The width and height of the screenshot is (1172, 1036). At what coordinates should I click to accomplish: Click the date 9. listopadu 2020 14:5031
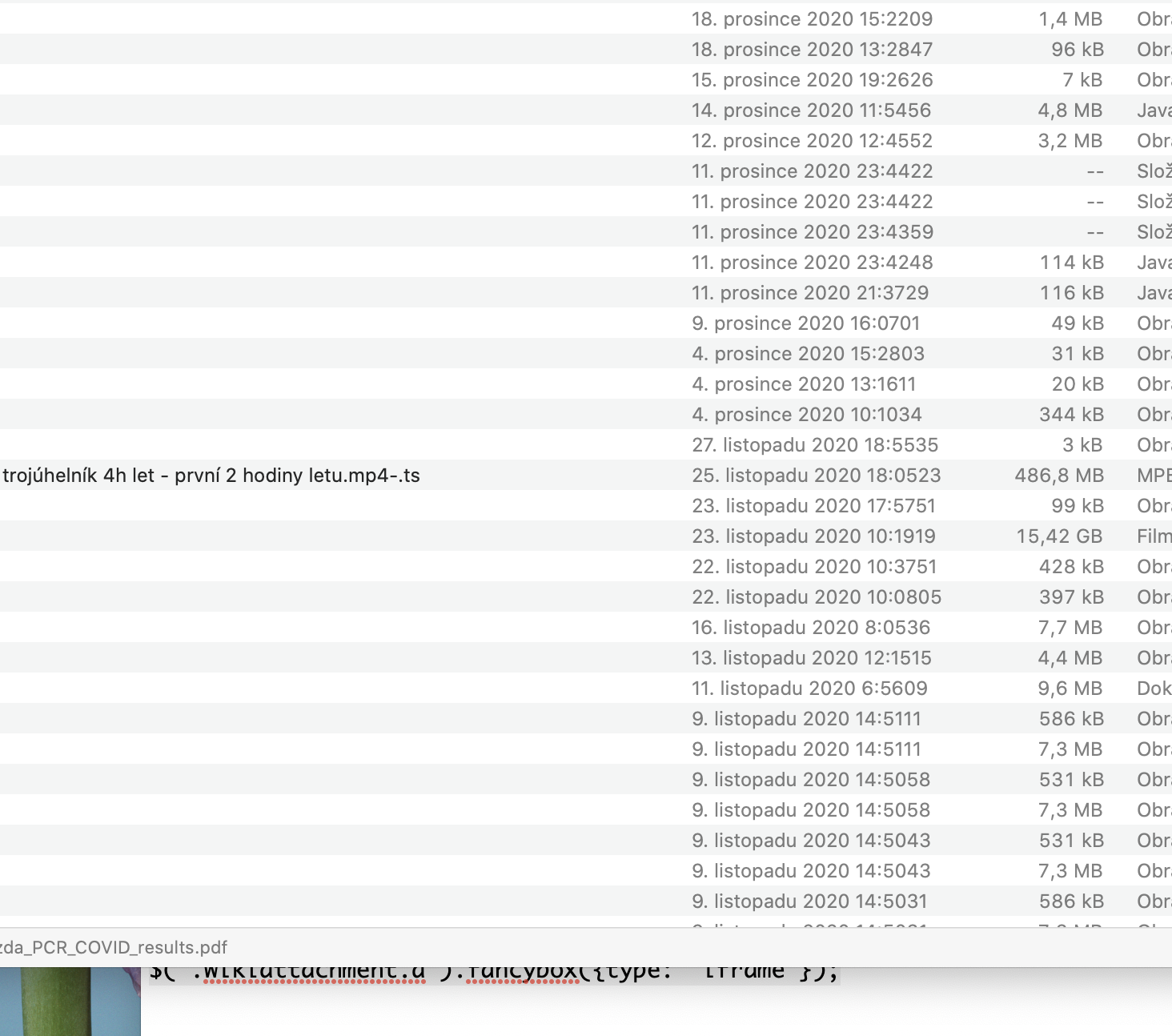(809, 901)
